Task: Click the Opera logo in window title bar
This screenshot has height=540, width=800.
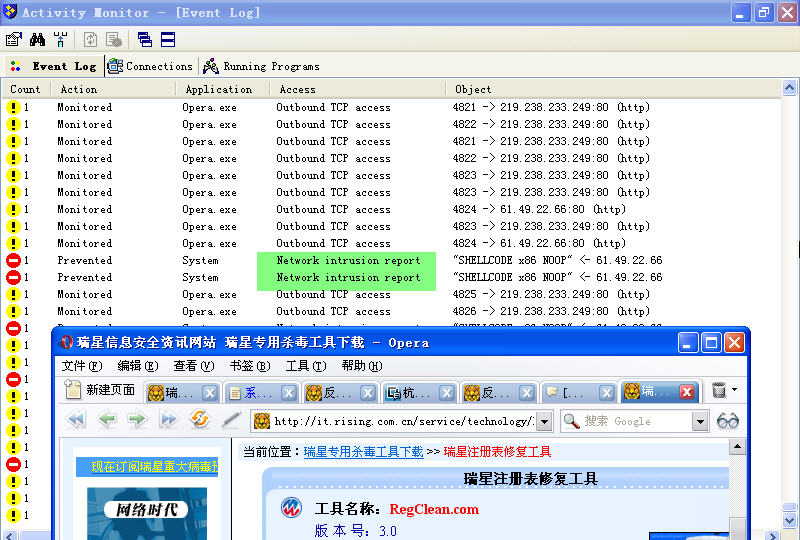Action: pyautogui.click(x=66, y=342)
